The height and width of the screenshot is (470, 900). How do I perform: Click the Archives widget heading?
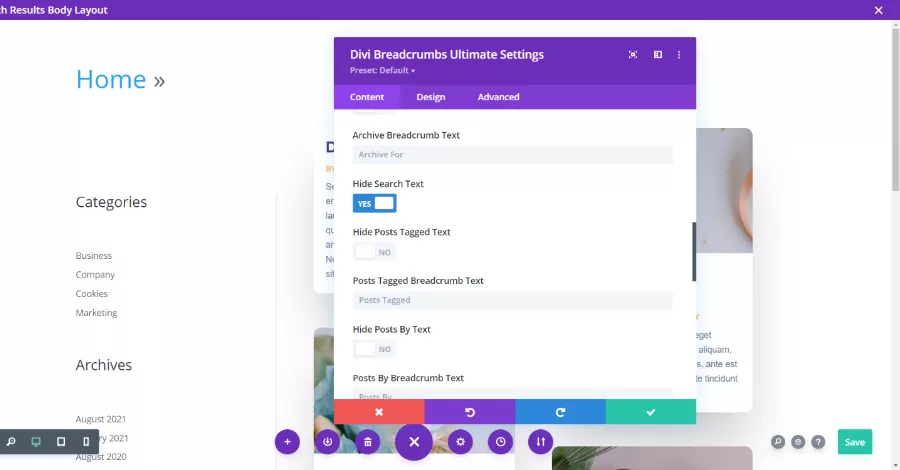pyautogui.click(x=104, y=365)
